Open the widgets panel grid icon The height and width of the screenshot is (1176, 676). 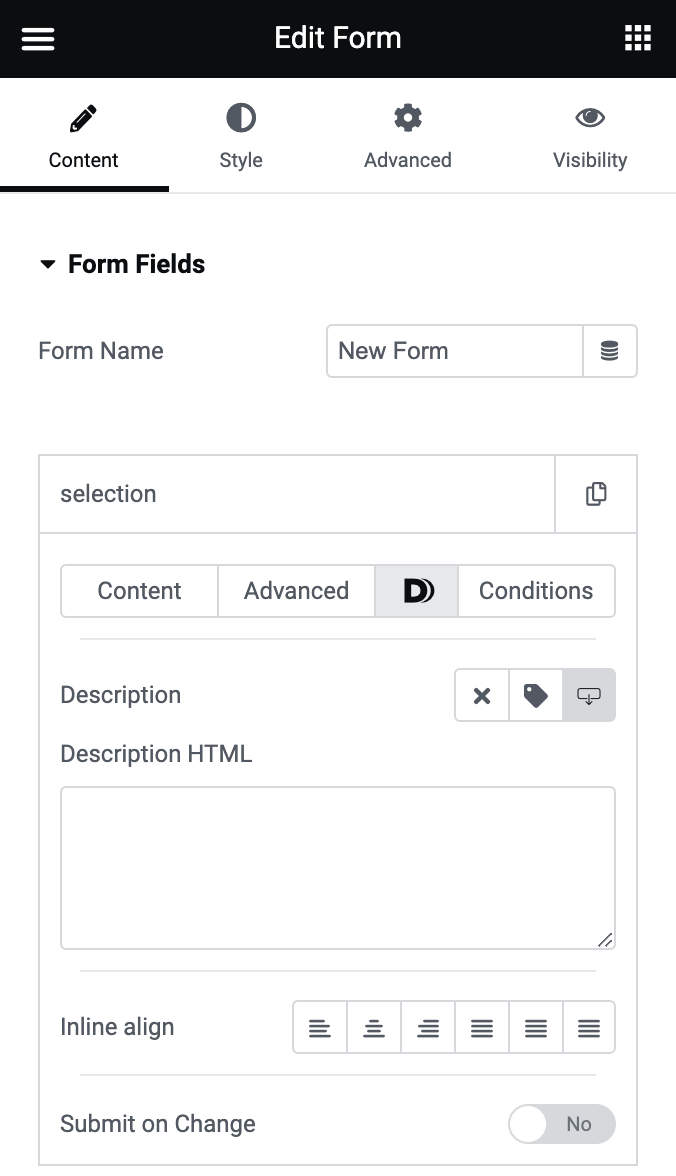click(x=638, y=38)
